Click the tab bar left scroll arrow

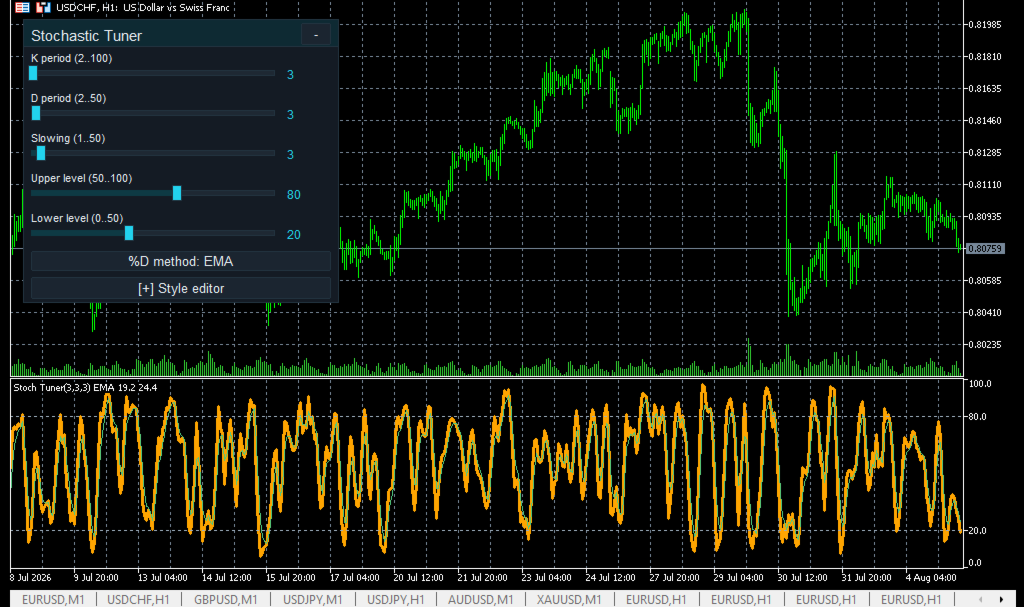coord(980,599)
